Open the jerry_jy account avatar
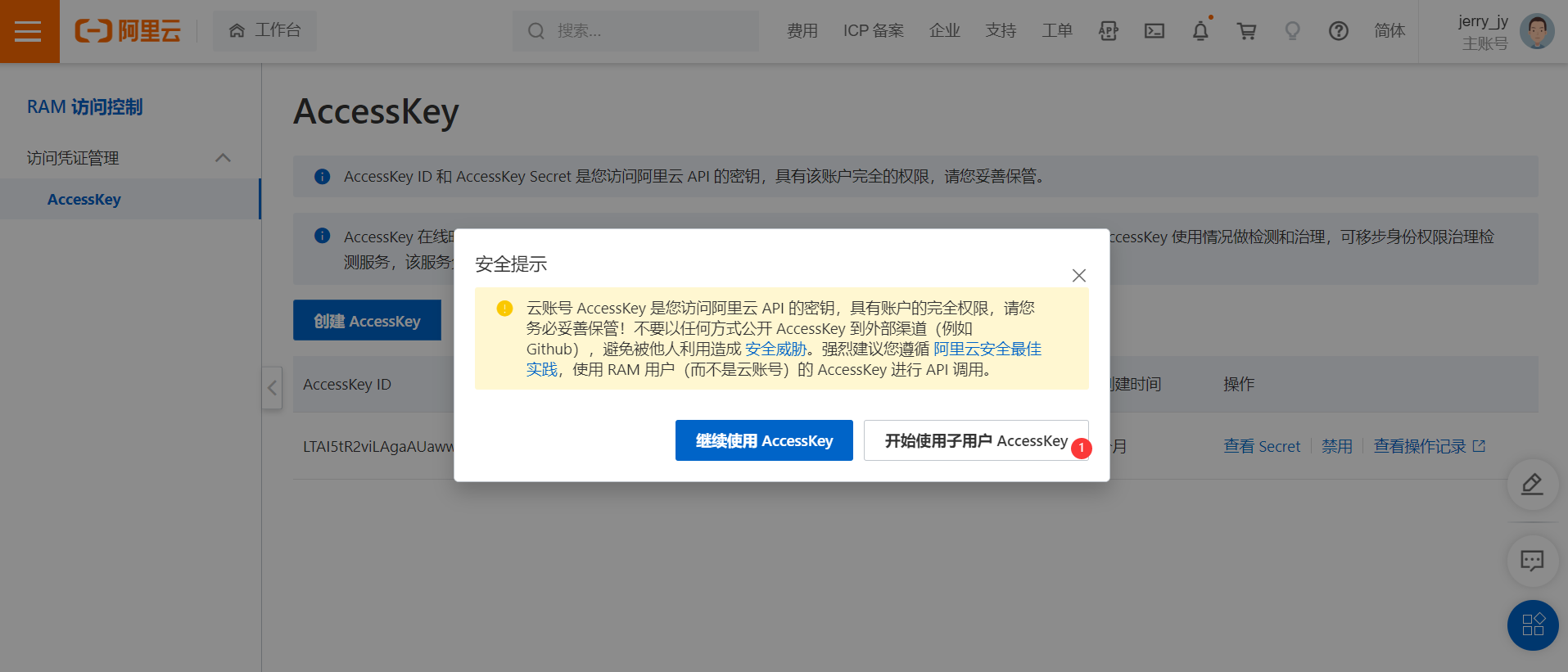This screenshot has height=672, width=1568. 1537,31
